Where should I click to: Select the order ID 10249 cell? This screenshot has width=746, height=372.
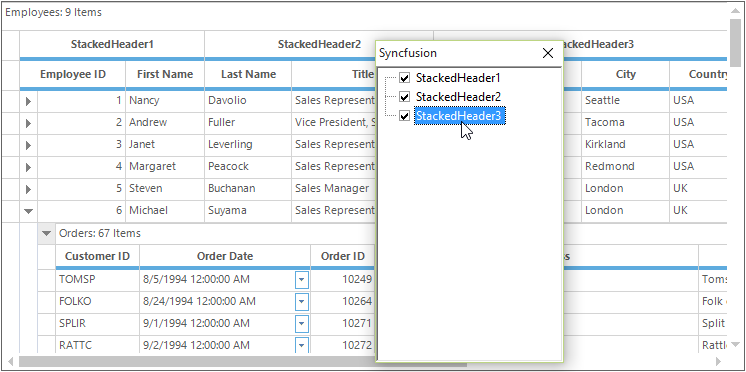click(343, 280)
